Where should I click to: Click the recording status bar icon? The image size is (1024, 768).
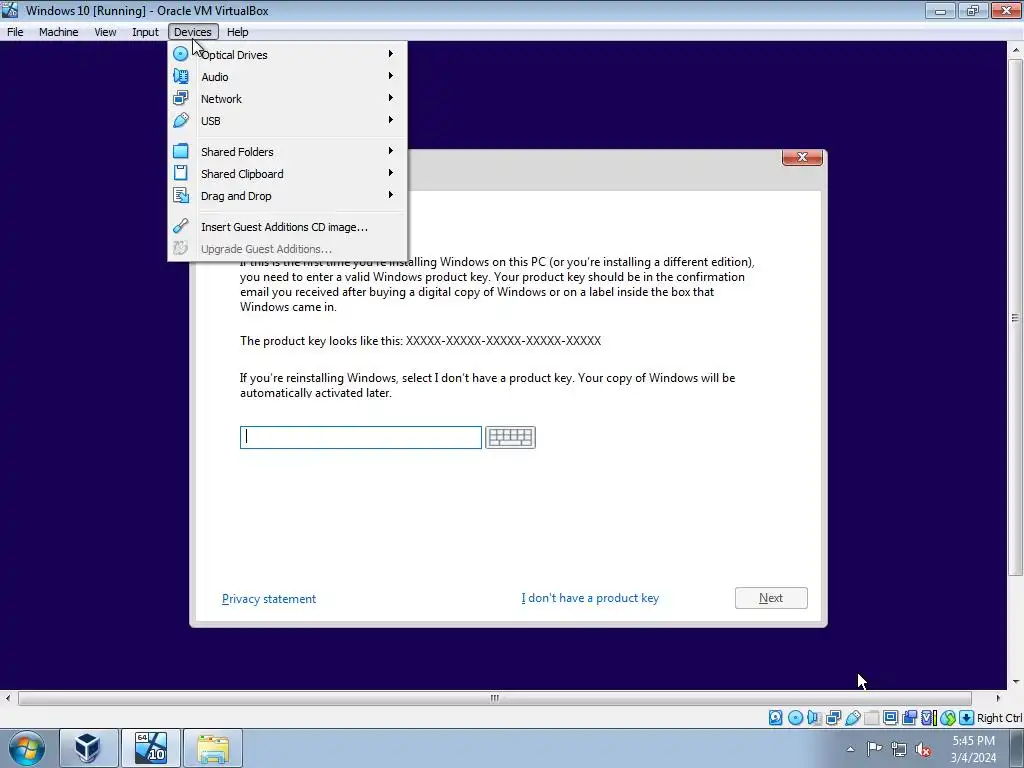[909, 718]
